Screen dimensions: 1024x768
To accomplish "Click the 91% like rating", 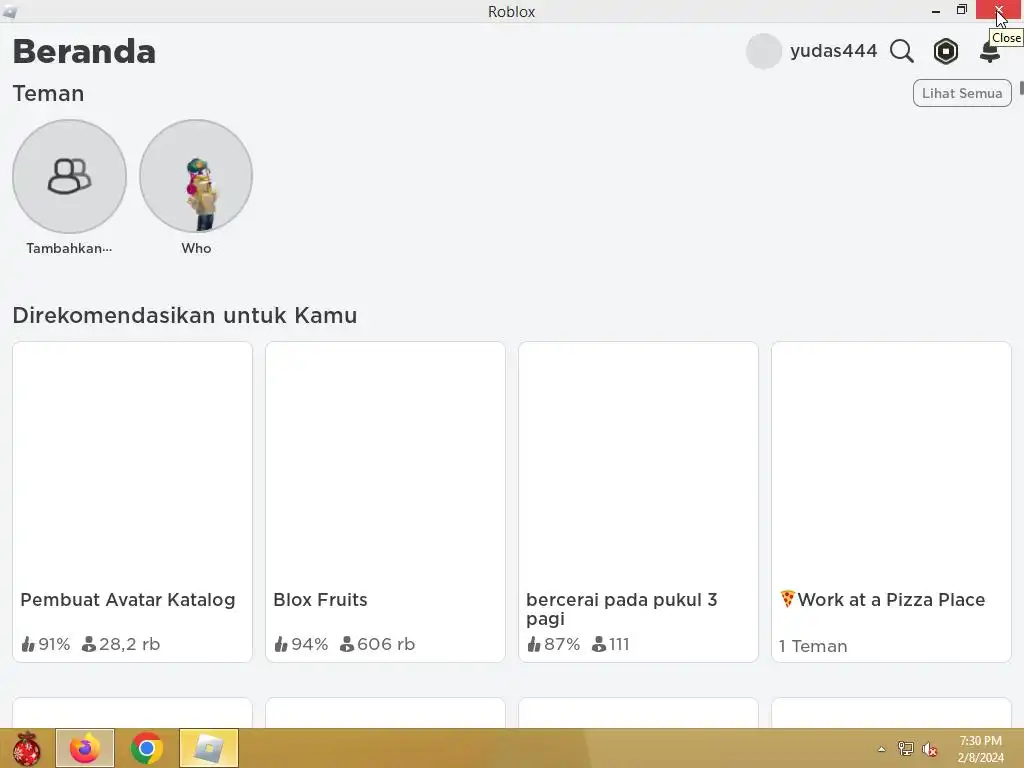I will (46, 644).
